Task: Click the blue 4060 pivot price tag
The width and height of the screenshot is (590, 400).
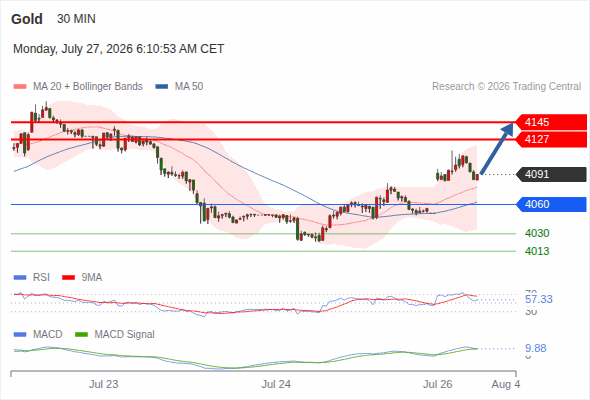Action: pyautogui.click(x=550, y=204)
